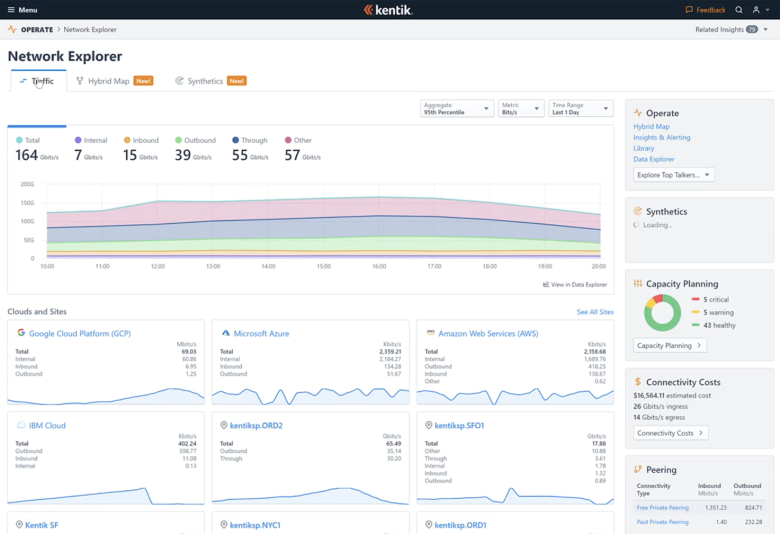Viewport: 780px width, 534px height.
Task: Expand the Explore Top Talkers dropdown
Action: tap(674, 175)
